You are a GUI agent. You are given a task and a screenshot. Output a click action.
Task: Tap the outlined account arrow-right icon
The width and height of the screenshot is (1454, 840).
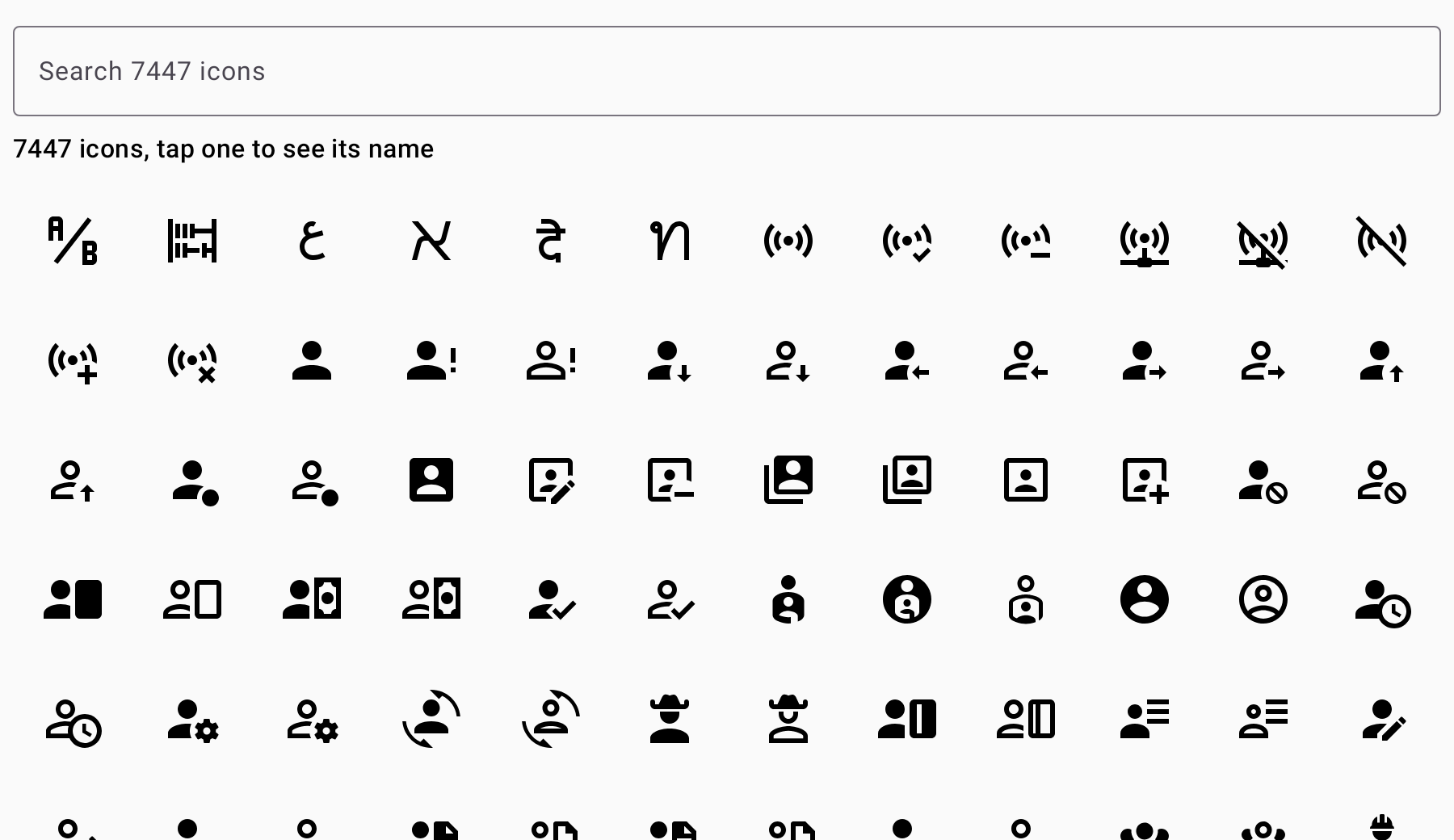click(x=1263, y=360)
